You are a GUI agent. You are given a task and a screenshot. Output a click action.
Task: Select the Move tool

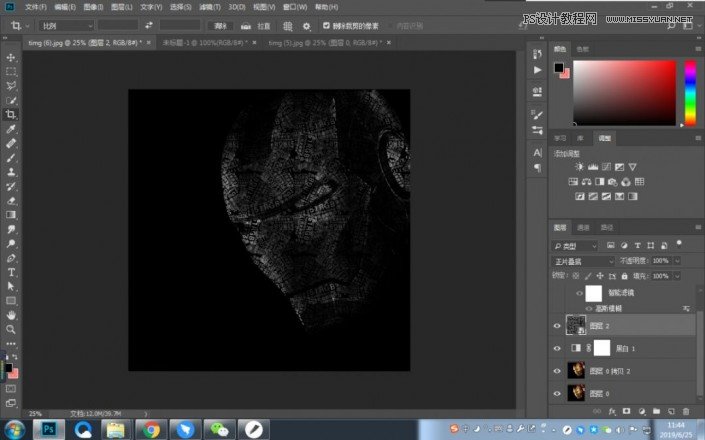11,58
